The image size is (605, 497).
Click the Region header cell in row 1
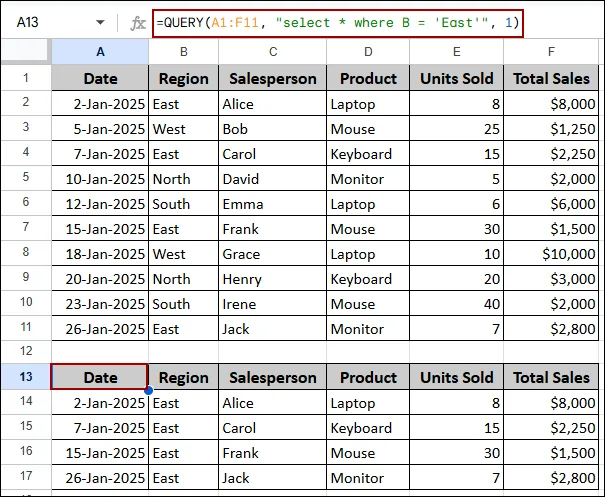[184, 78]
